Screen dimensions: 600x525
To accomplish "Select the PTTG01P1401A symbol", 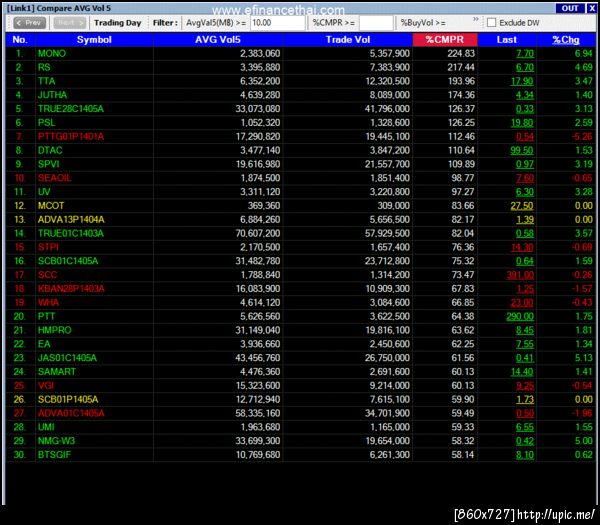I will 71,137.
